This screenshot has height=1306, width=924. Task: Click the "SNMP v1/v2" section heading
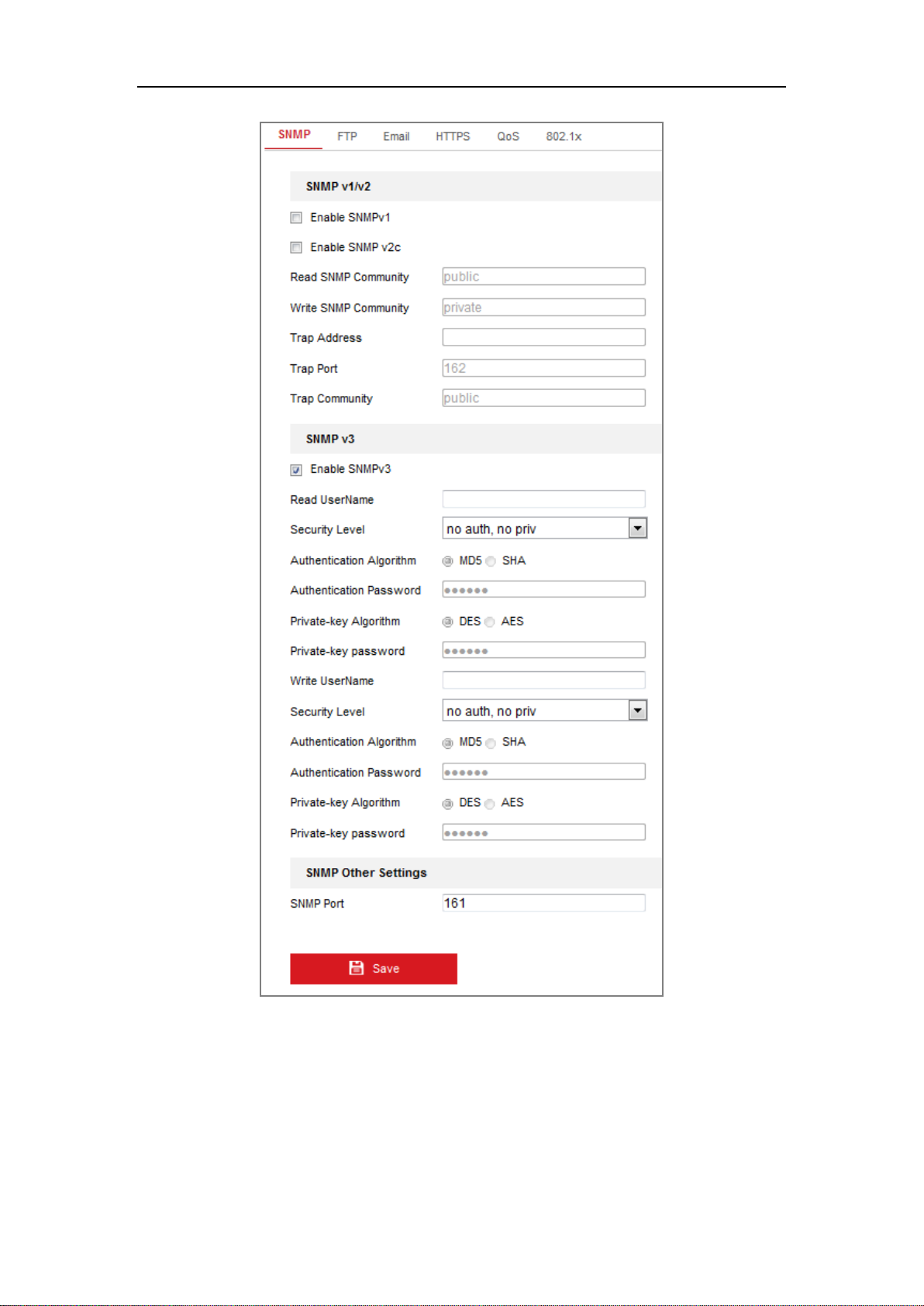point(338,187)
